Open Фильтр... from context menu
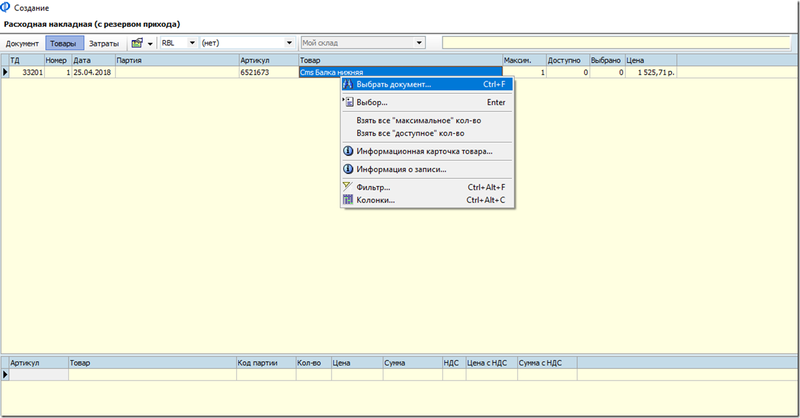800x418 pixels. [x=428, y=187]
